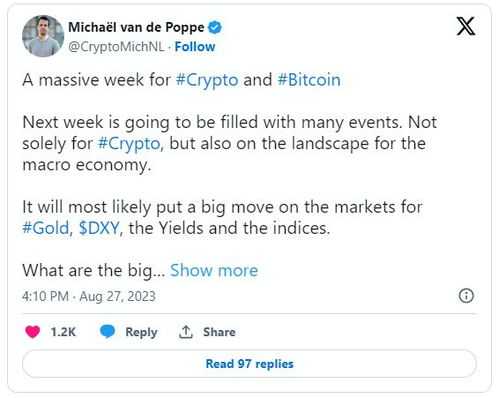Open Michaël van de Poppe's profile photo
This screenshot has width=499, height=398.
(43, 36)
